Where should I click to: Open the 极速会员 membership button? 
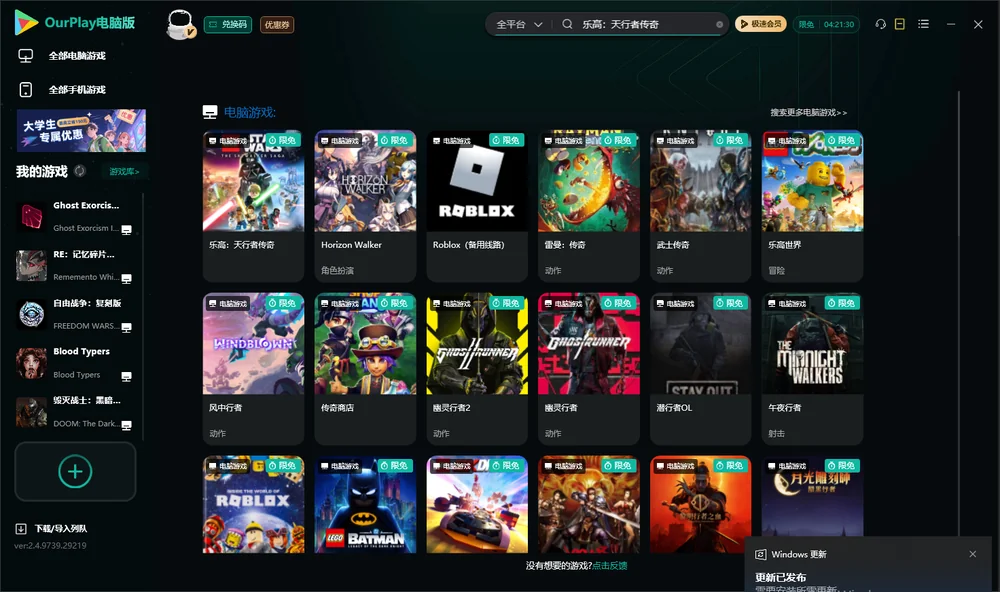[x=760, y=24]
